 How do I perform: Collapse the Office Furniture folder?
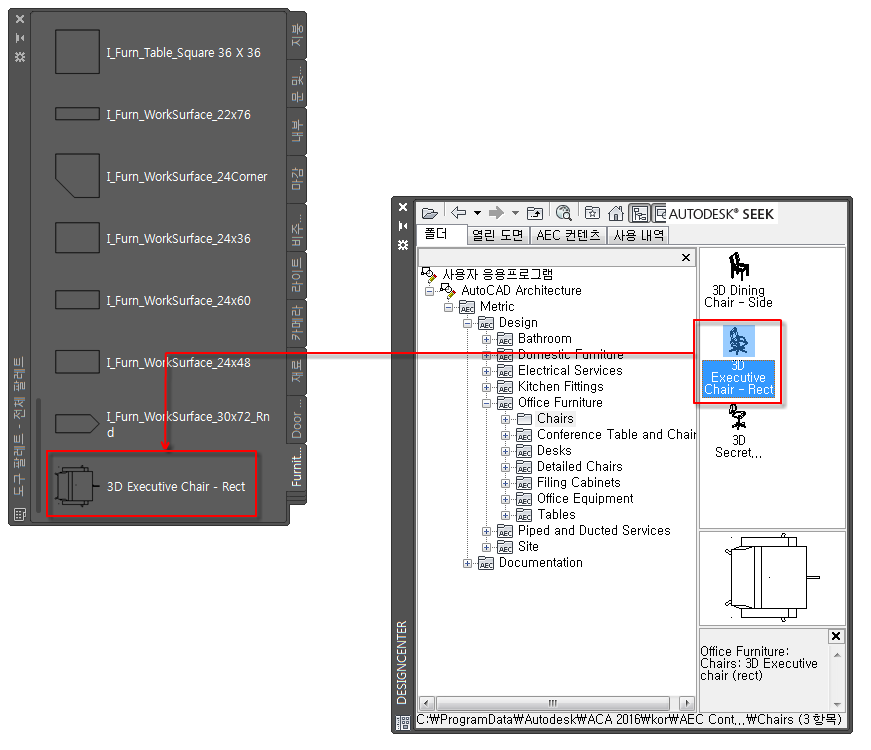point(487,403)
